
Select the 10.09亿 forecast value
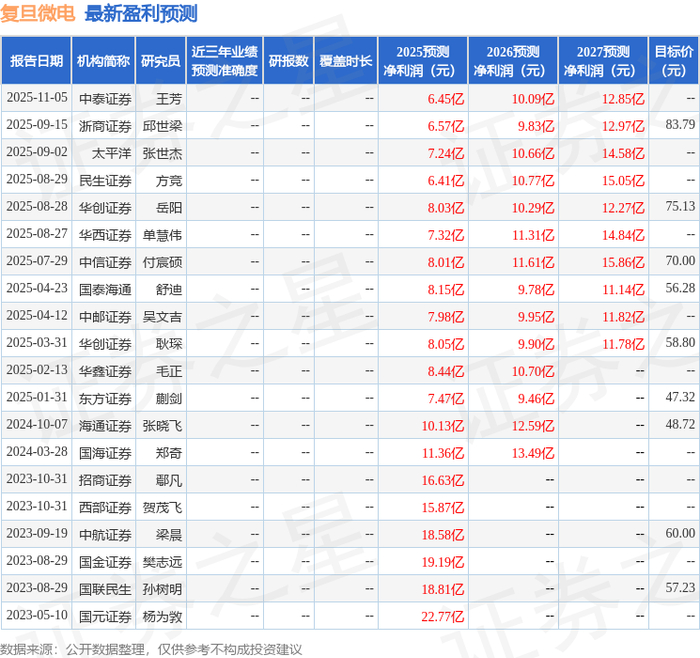coord(533,99)
